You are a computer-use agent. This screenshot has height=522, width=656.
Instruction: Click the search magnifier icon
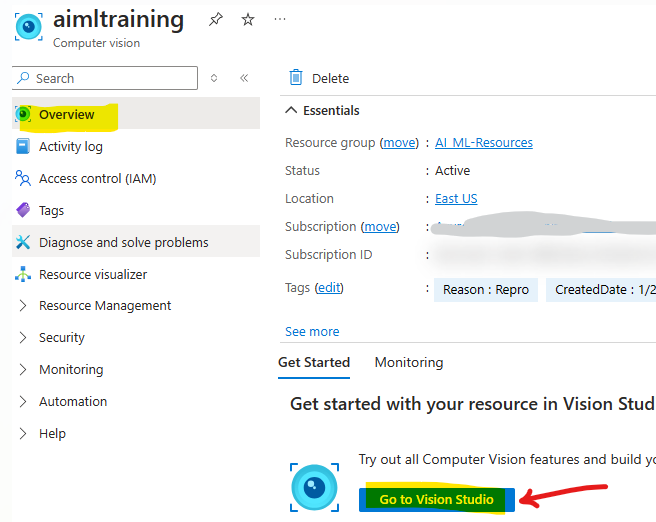23,78
